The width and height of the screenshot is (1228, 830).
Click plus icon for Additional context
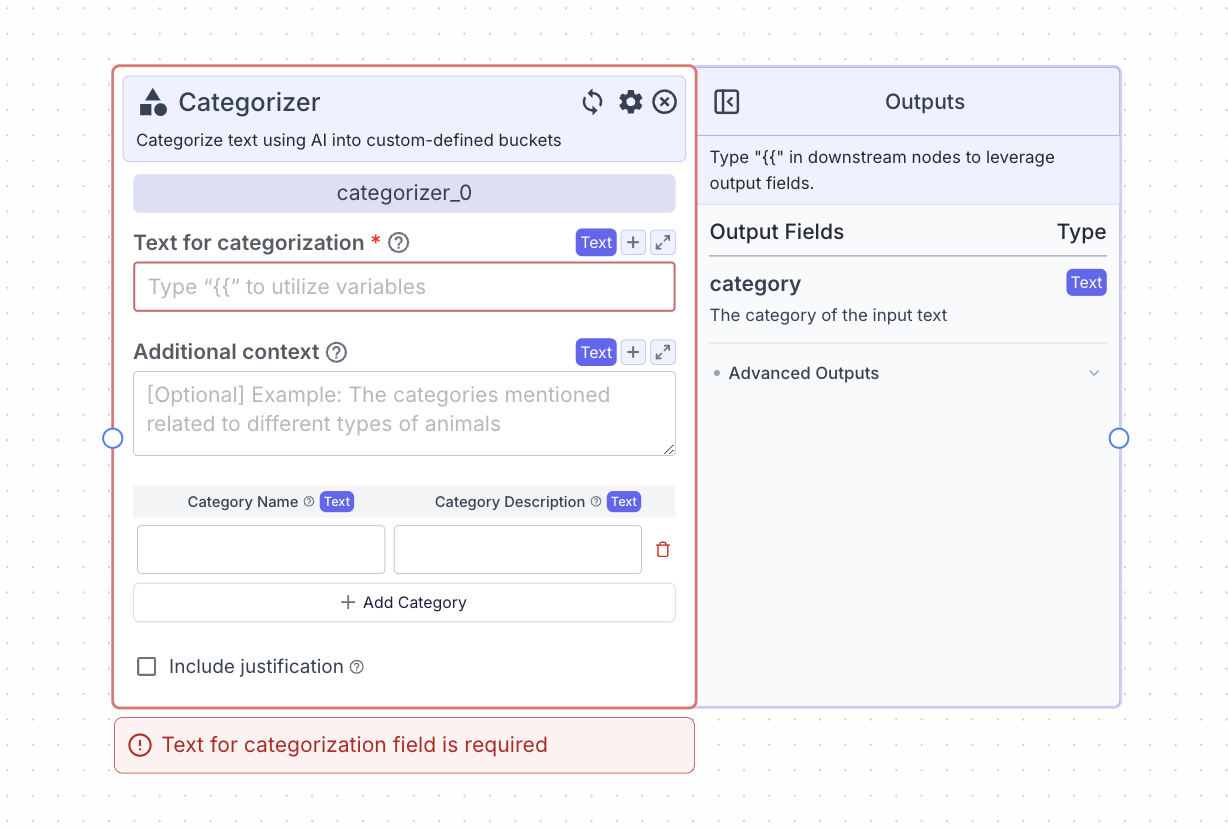[x=633, y=352]
